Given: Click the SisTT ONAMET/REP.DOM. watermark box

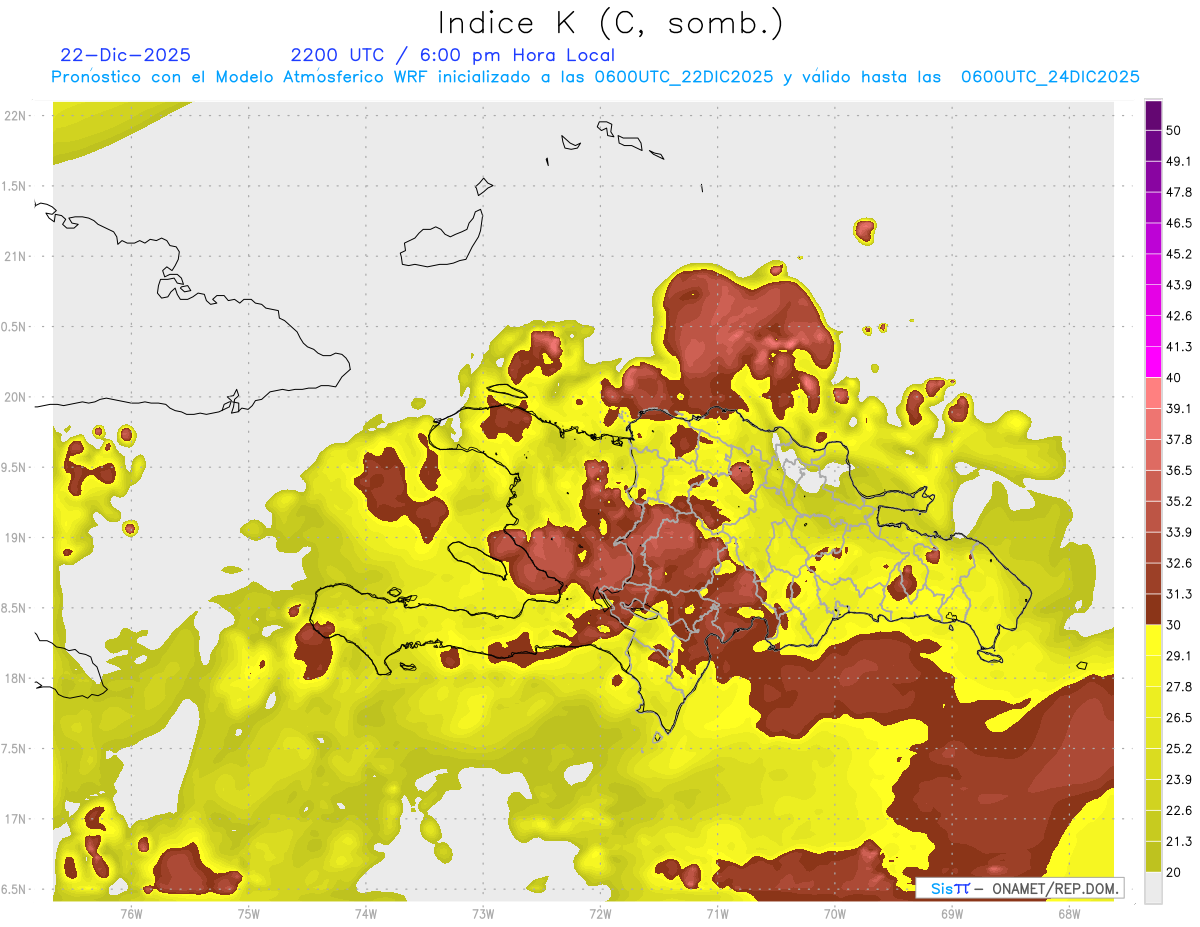Looking at the screenshot, I should 1019,888.
